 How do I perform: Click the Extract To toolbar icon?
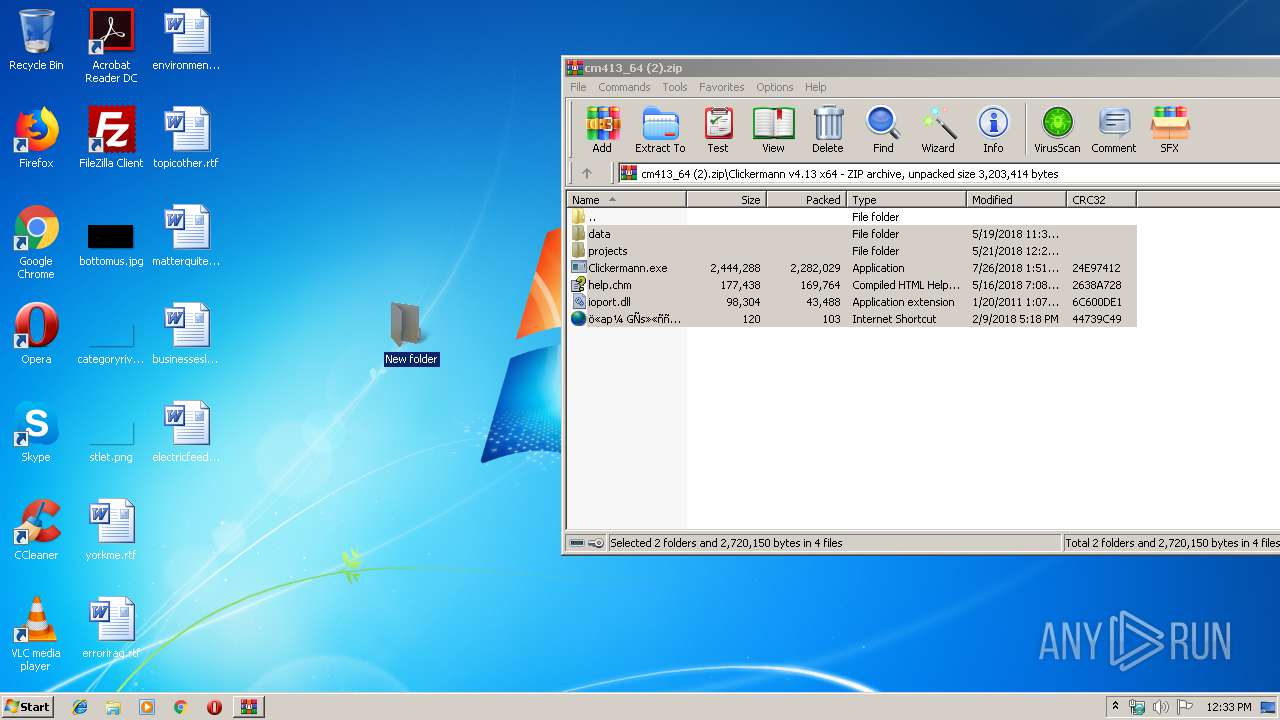(660, 130)
